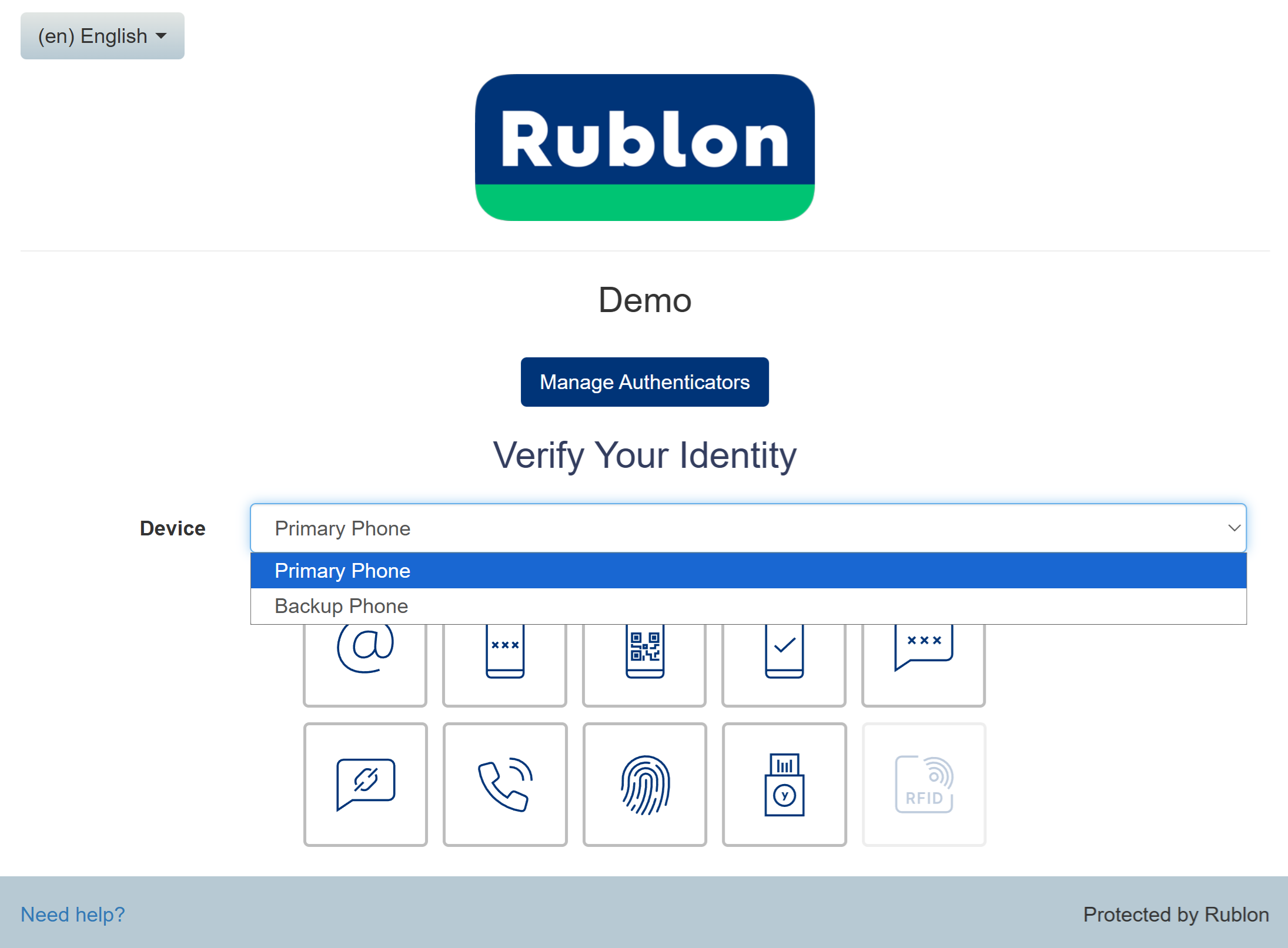
Task: Collapse the Device dropdown via chevron arrow
Action: tap(1233, 528)
